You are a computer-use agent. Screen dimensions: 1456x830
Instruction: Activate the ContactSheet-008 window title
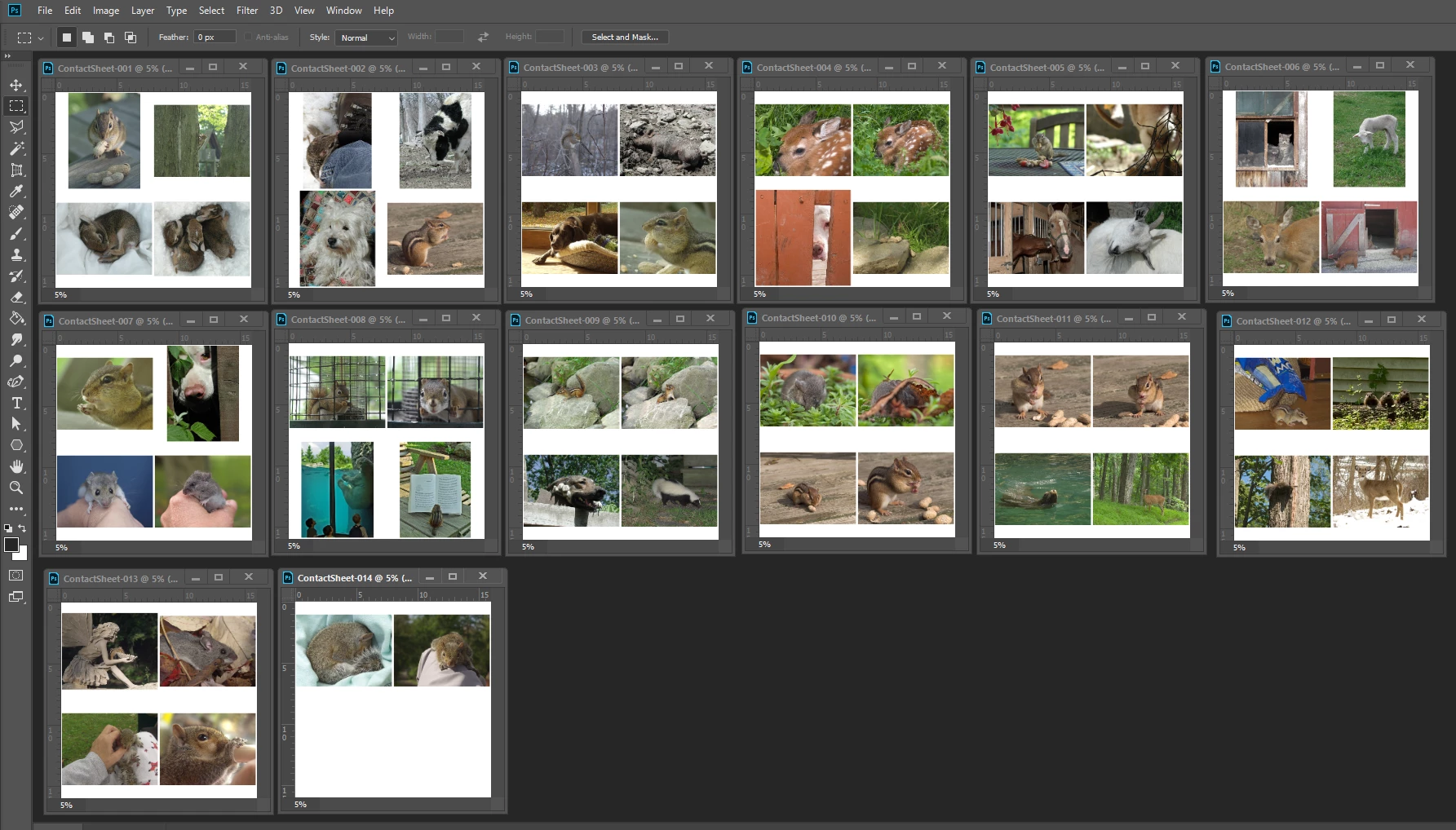(x=347, y=320)
